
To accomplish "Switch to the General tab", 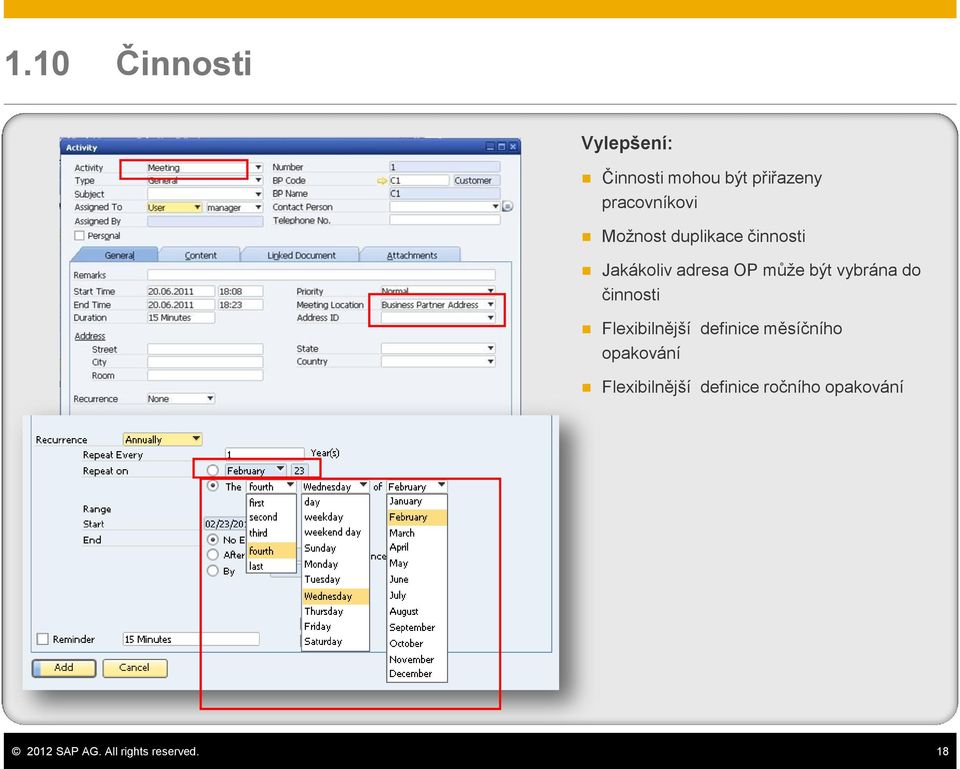I will [118, 255].
